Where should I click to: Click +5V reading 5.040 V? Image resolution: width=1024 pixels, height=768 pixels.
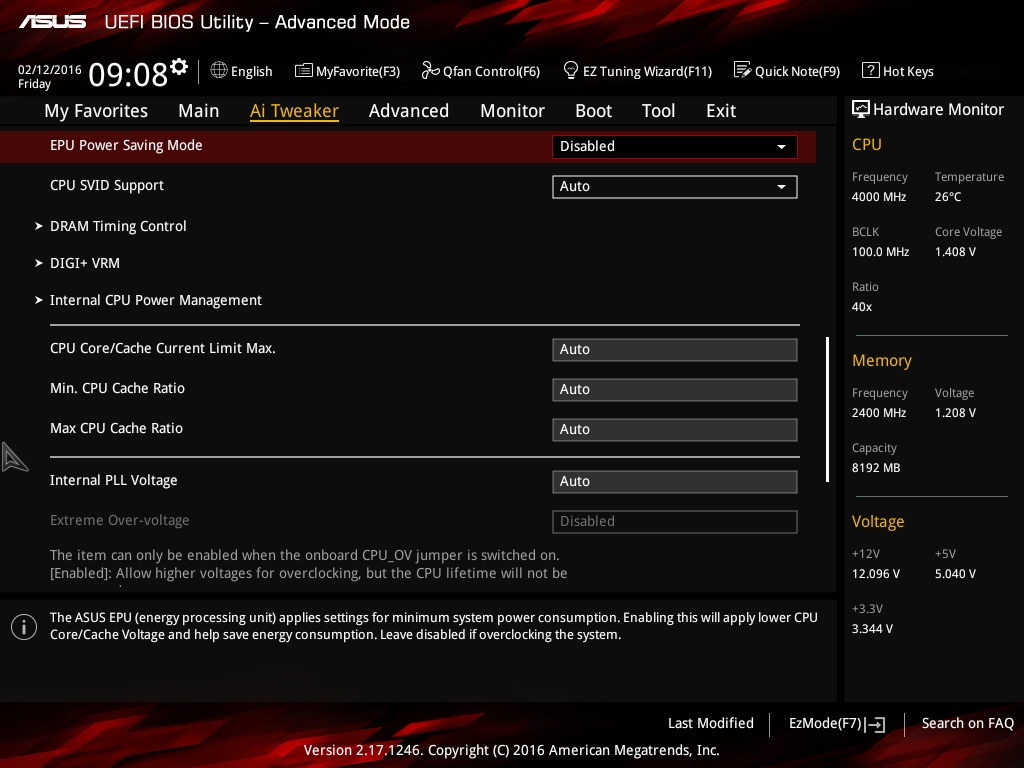(x=955, y=573)
